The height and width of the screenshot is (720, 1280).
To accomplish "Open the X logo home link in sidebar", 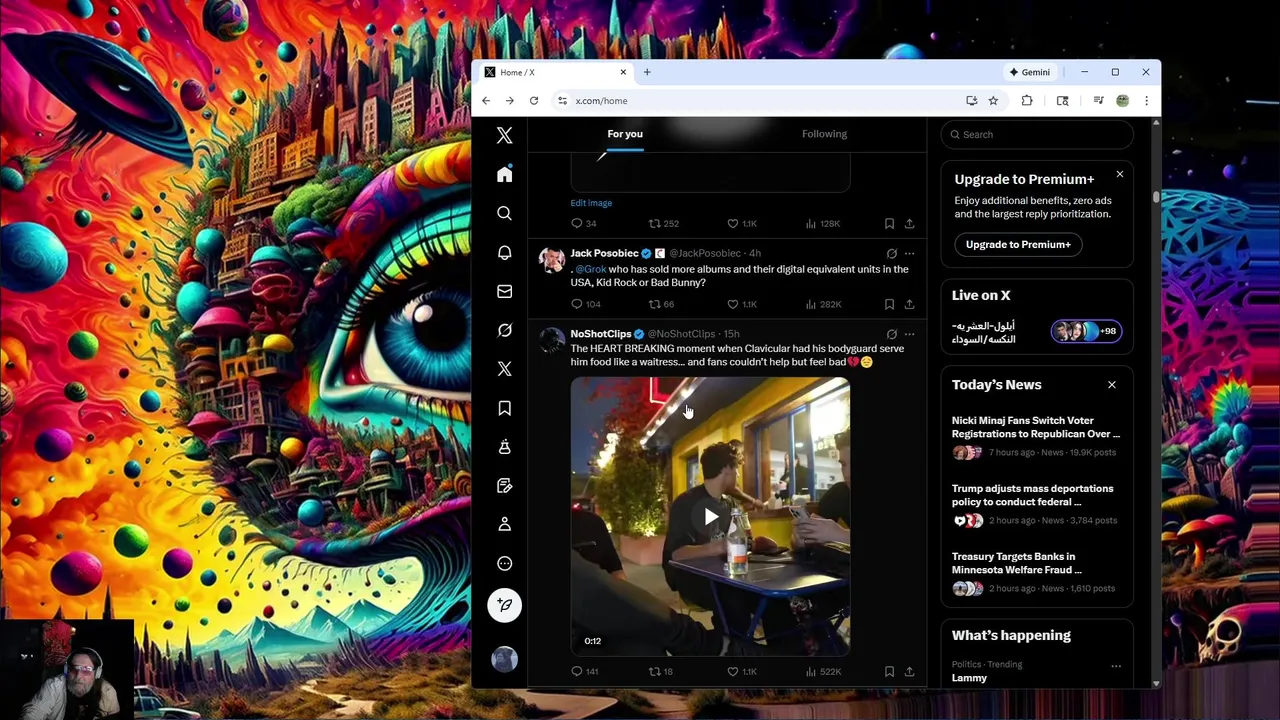I will 504,135.
